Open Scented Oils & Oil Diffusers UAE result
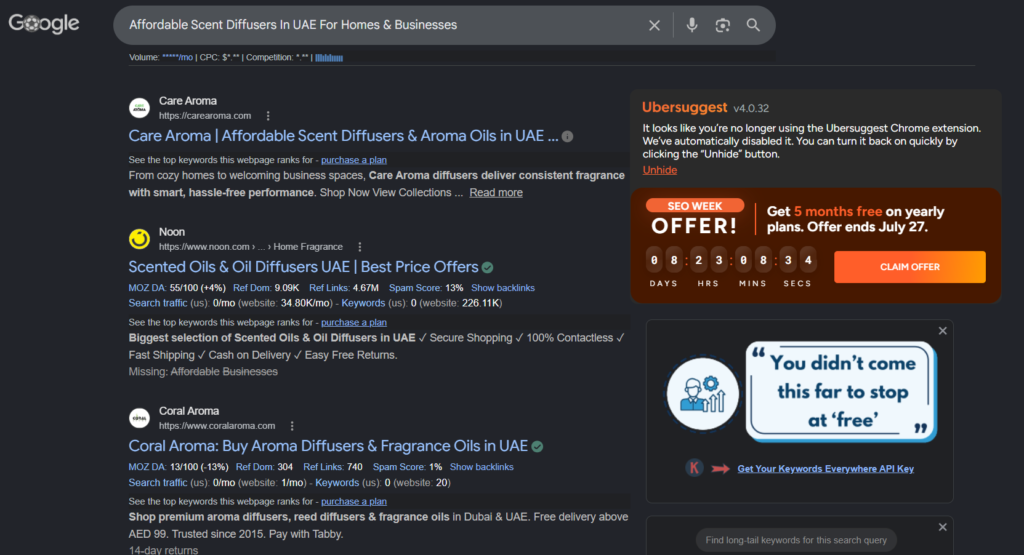The height and width of the screenshot is (555, 1024). (x=303, y=267)
